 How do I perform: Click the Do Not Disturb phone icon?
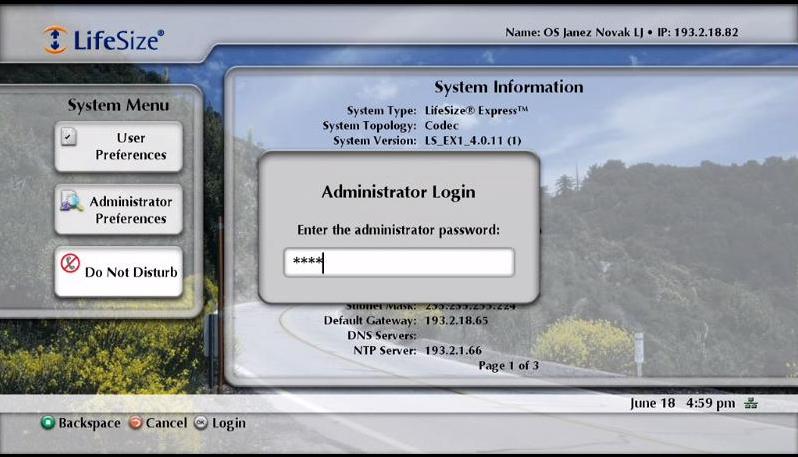70,263
